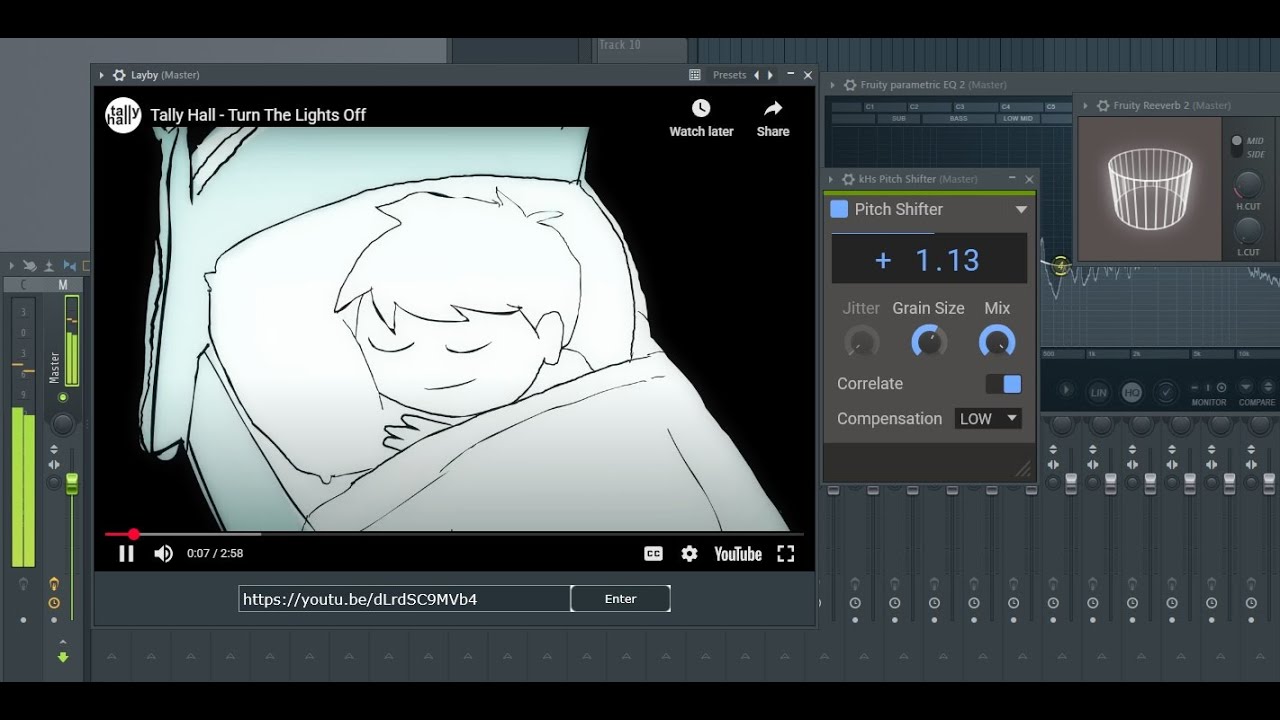Image resolution: width=1280 pixels, height=720 pixels.
Task: Click the Mix knob in Pitch Shifter
Action: (x=996, y=342)
